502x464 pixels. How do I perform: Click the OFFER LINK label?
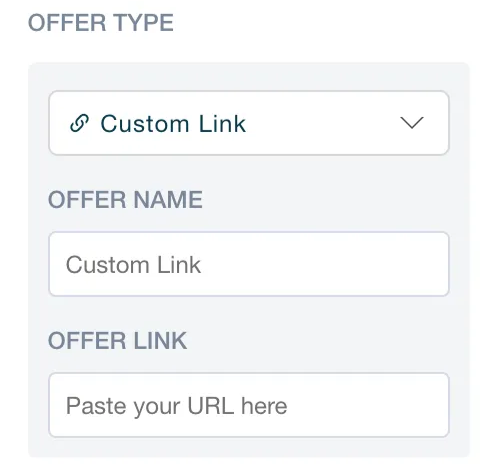117,341
